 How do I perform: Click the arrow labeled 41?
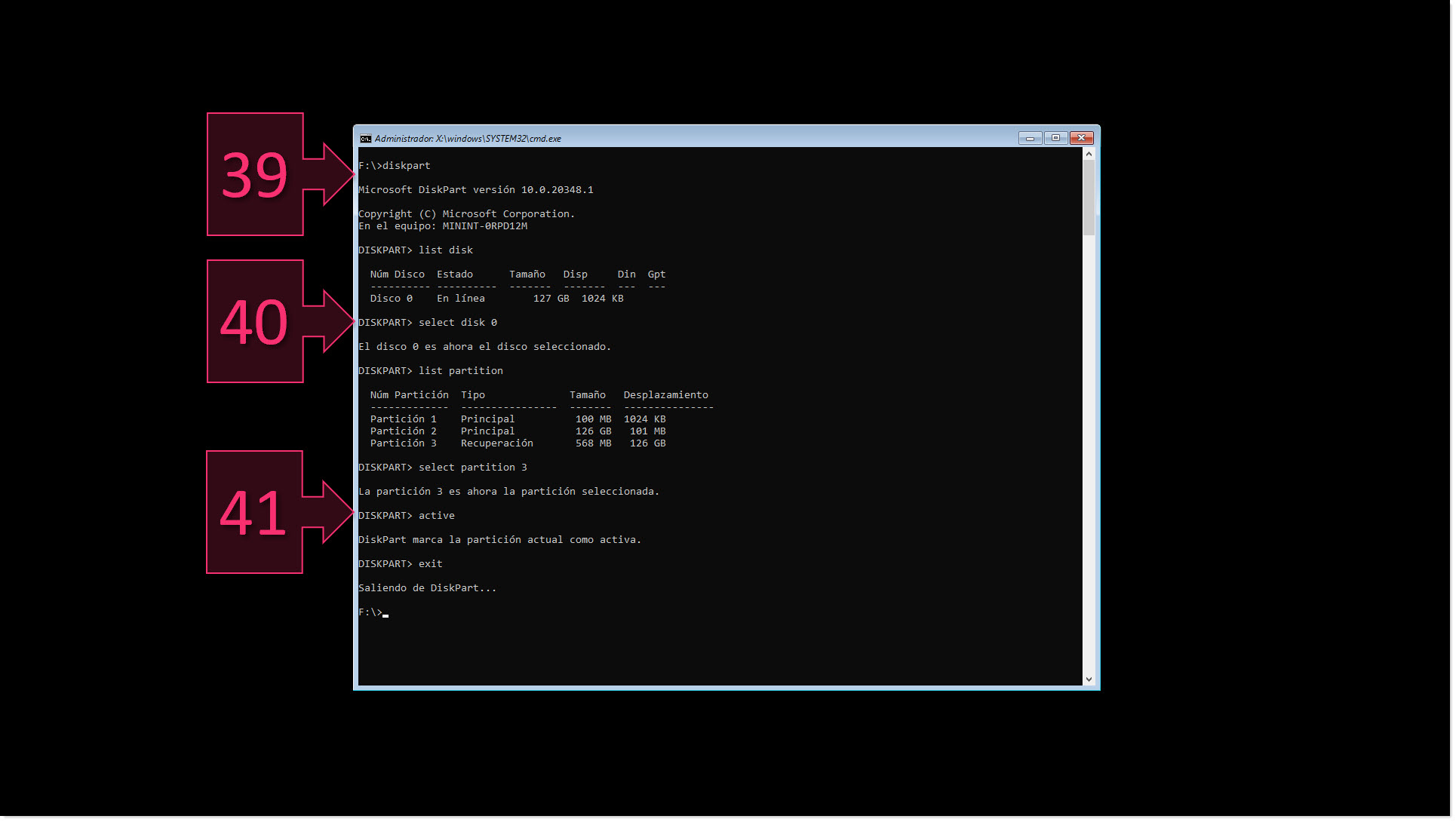254,513
